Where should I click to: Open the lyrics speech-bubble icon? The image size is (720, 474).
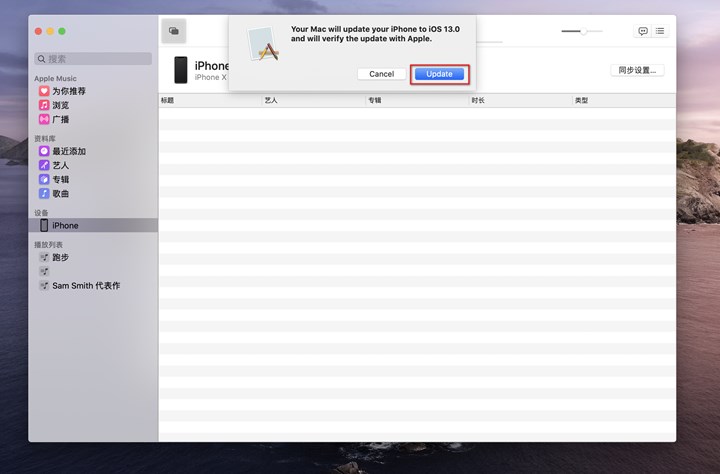tap(643, 31)
